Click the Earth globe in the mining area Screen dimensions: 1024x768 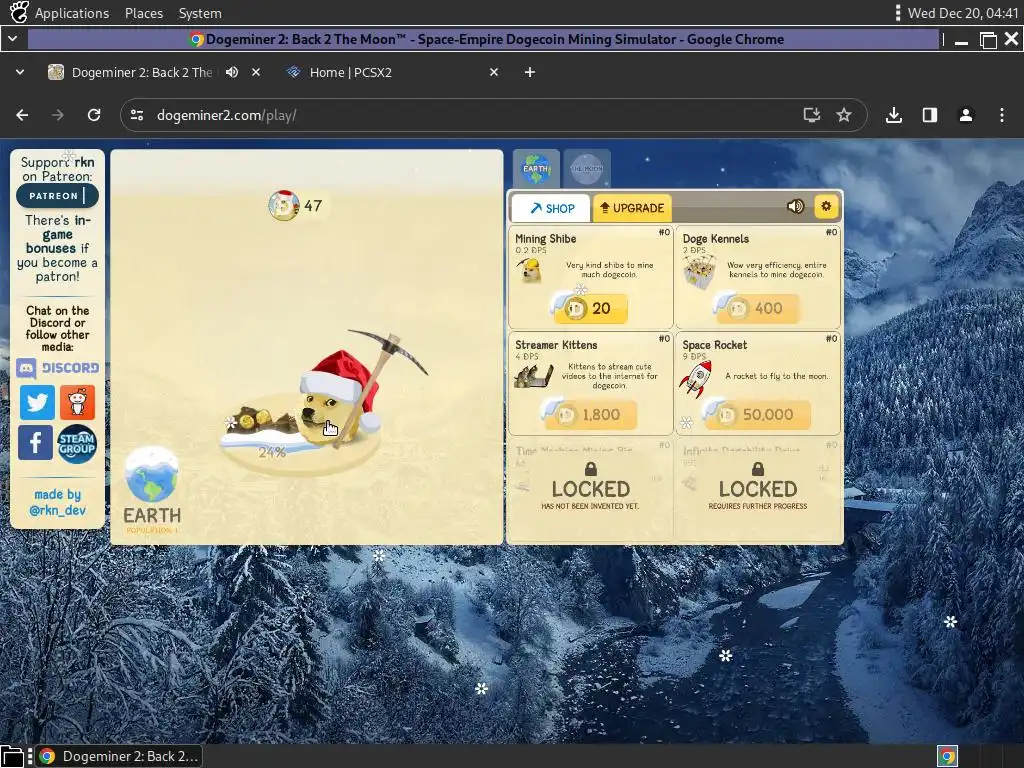152,475
